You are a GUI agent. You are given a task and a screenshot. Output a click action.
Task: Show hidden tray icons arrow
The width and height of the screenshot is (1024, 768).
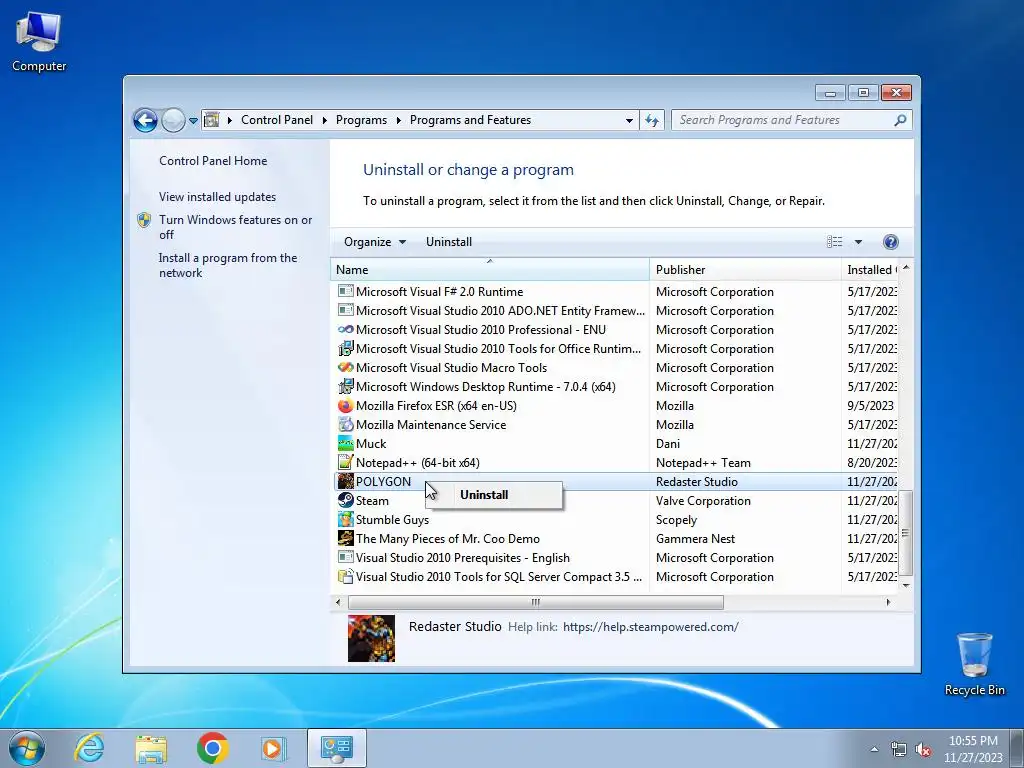click(874, 749)
